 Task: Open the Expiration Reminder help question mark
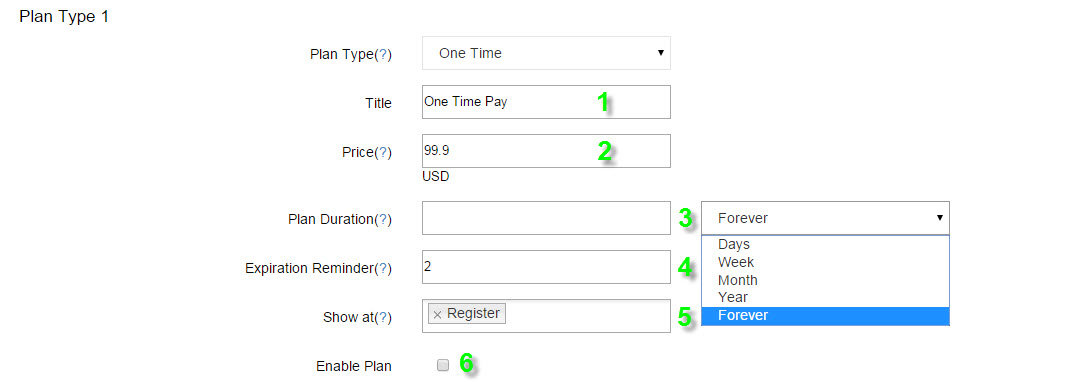tap(382, 268)
